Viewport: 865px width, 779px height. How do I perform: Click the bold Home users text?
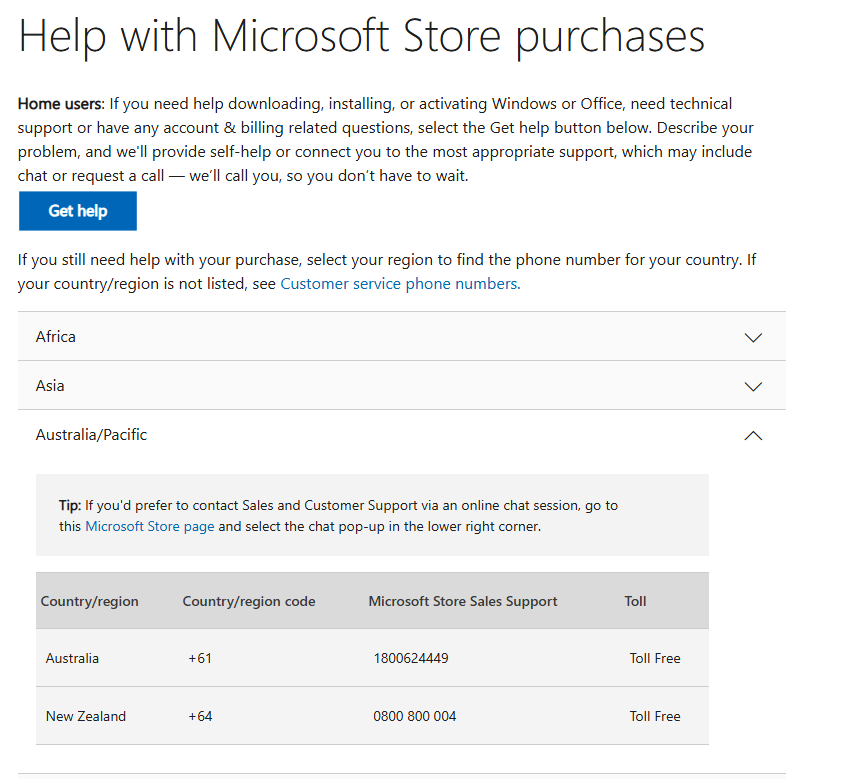(60, 104)
